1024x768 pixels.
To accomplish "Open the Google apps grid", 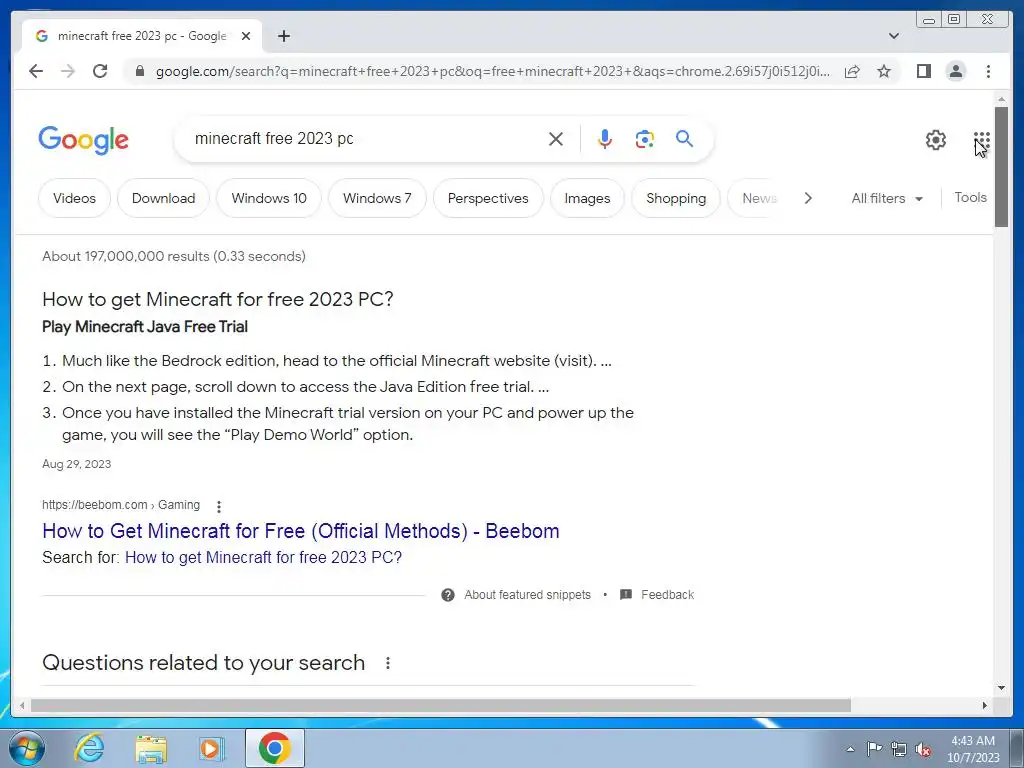I will [982, 140].
